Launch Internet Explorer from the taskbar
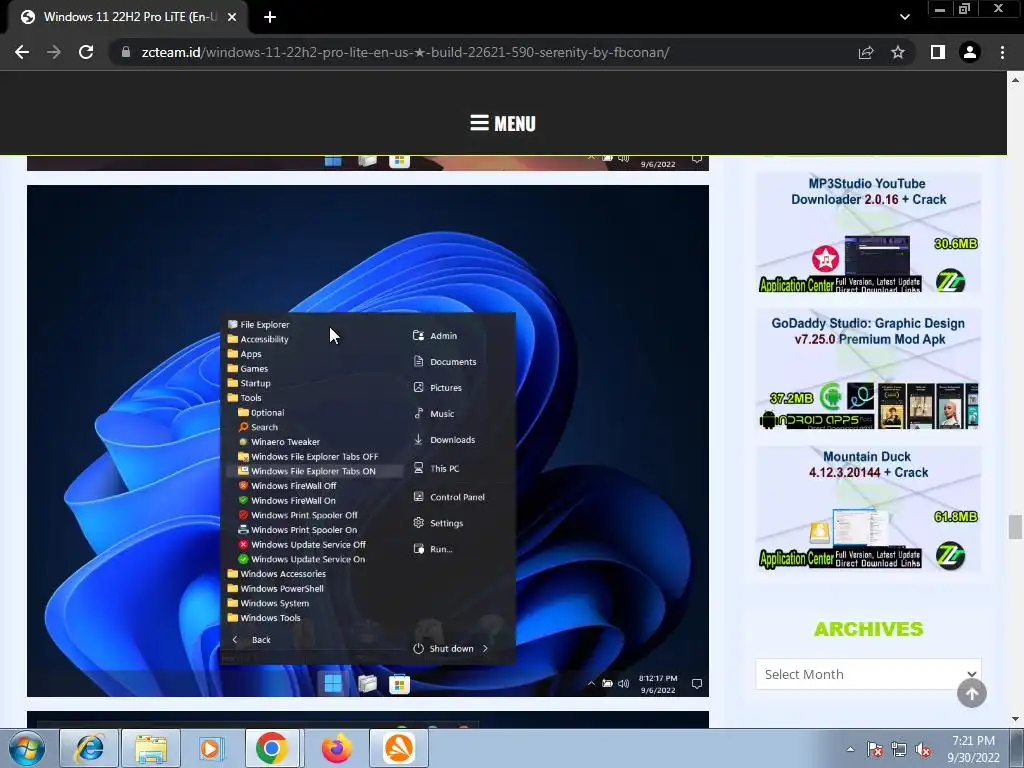This screenshot has height=768, width=1024. (89, 748)
